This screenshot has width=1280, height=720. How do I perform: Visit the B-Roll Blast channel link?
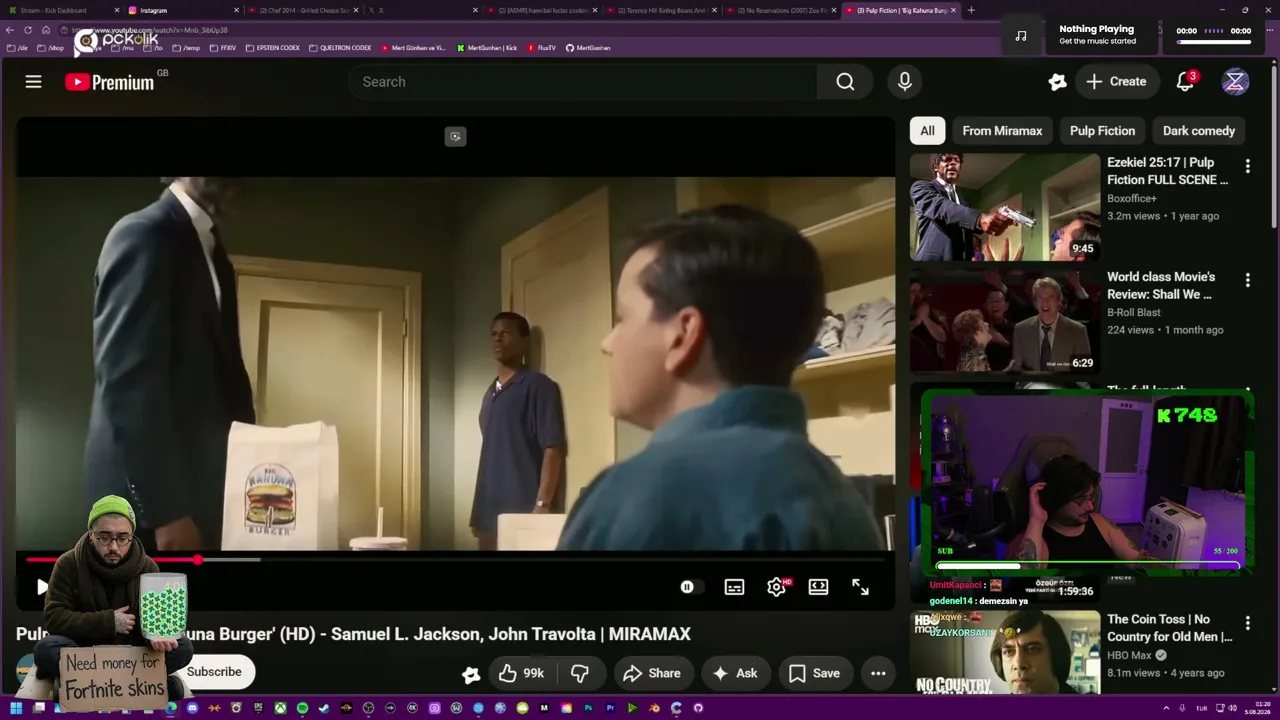point(1134,313)
